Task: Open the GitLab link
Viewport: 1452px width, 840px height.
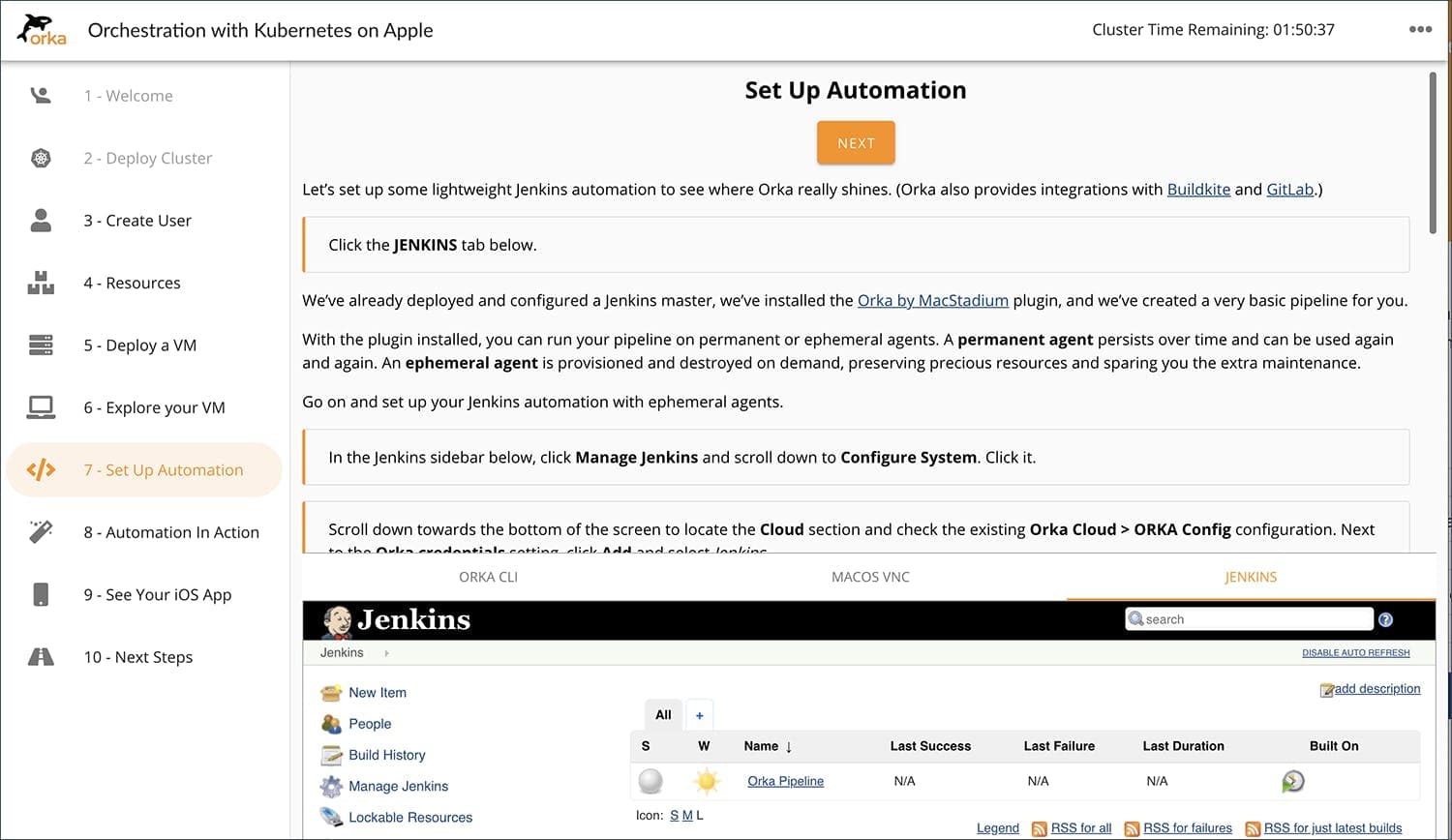Action: pyautogui.click(x=1290, y=190)
